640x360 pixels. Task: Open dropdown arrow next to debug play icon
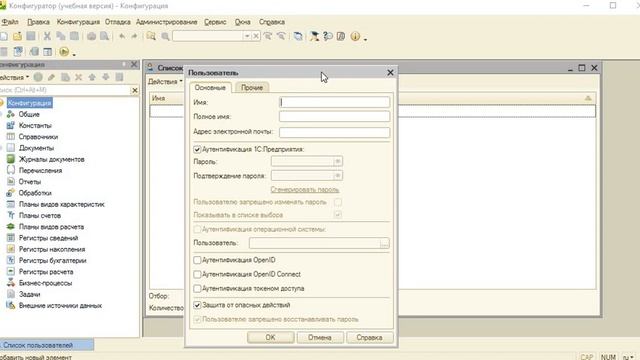[x=74, y=54]
